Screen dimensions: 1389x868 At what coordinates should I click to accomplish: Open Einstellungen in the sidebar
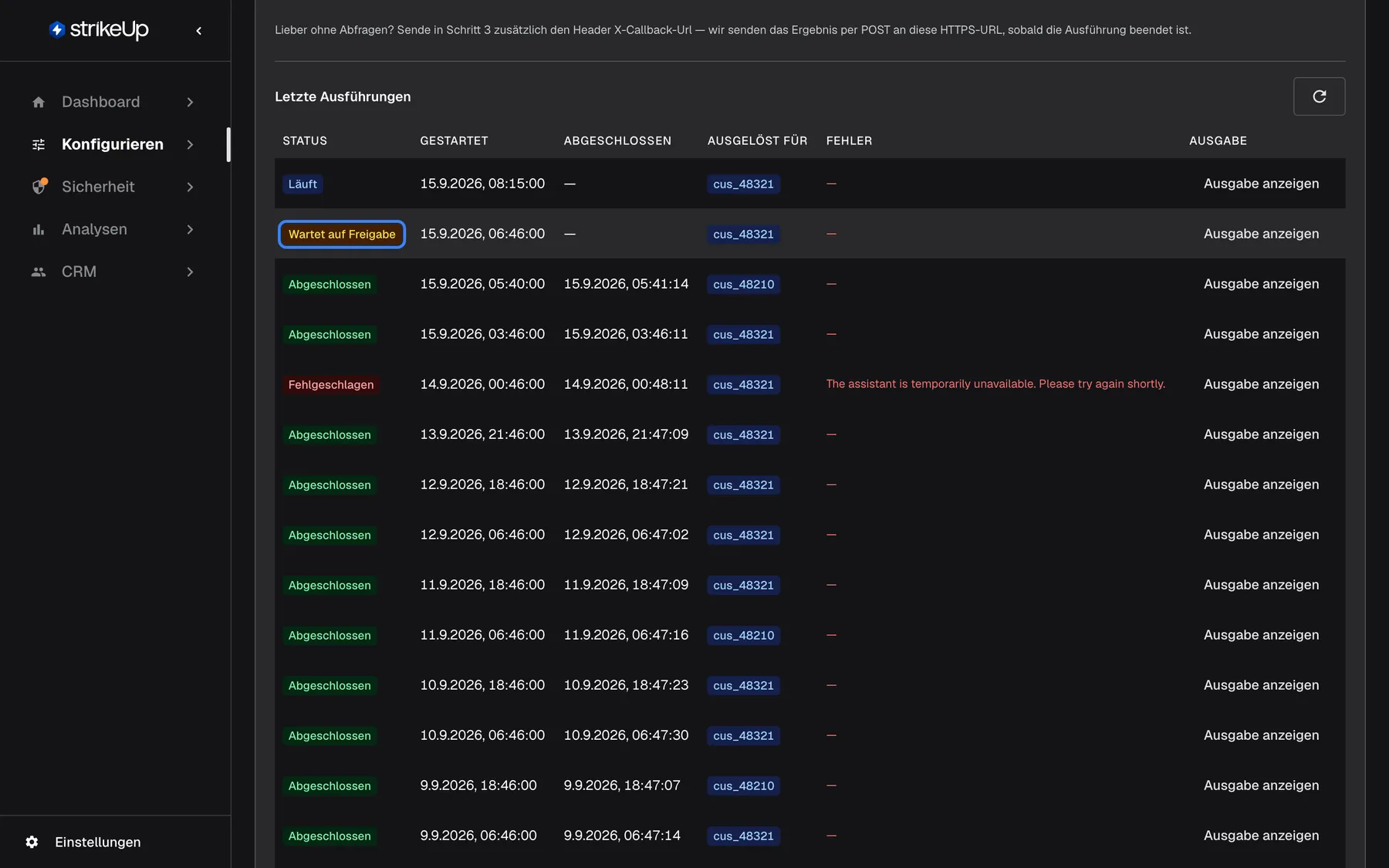pyautogui.click(x=97, y=842)
